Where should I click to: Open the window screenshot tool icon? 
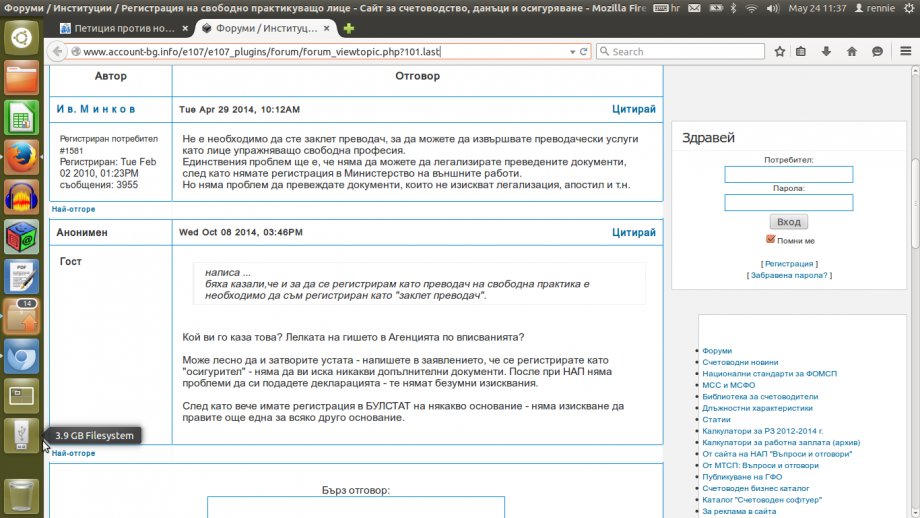[x=22, y=395]
